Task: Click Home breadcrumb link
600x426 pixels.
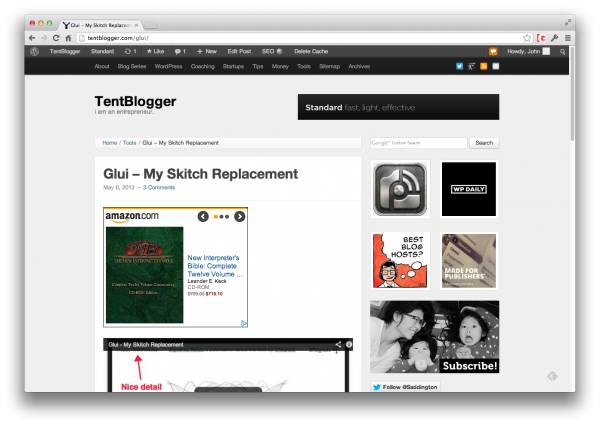Action: tap(109, 143)
